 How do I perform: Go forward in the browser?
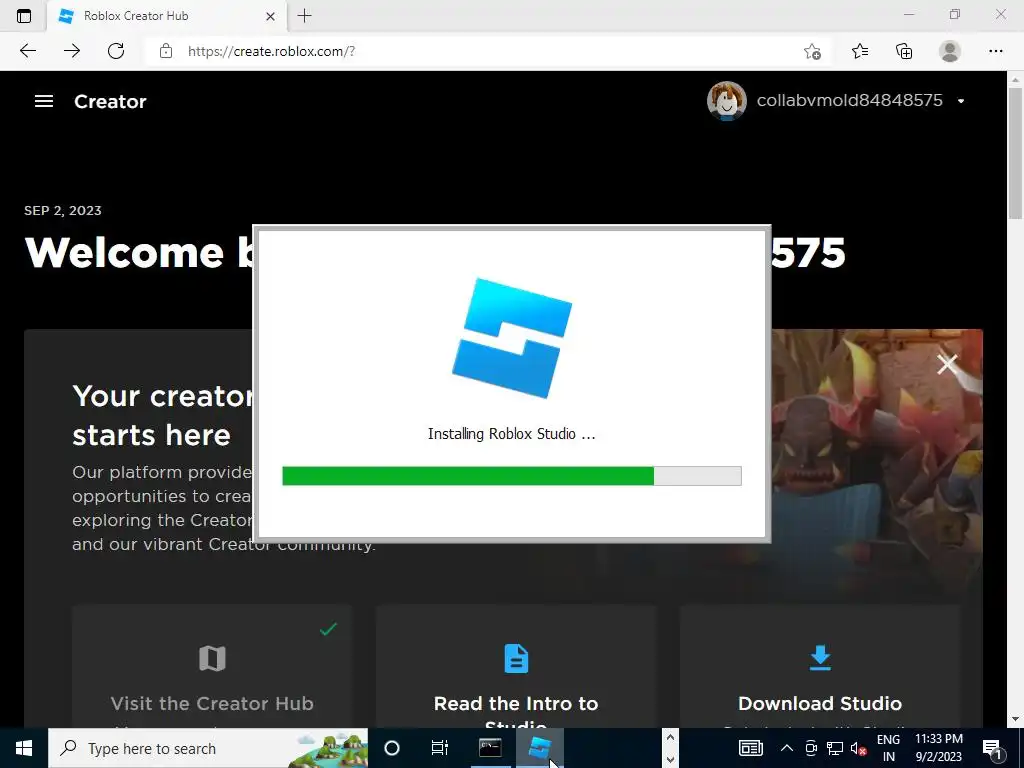(72, 51)
